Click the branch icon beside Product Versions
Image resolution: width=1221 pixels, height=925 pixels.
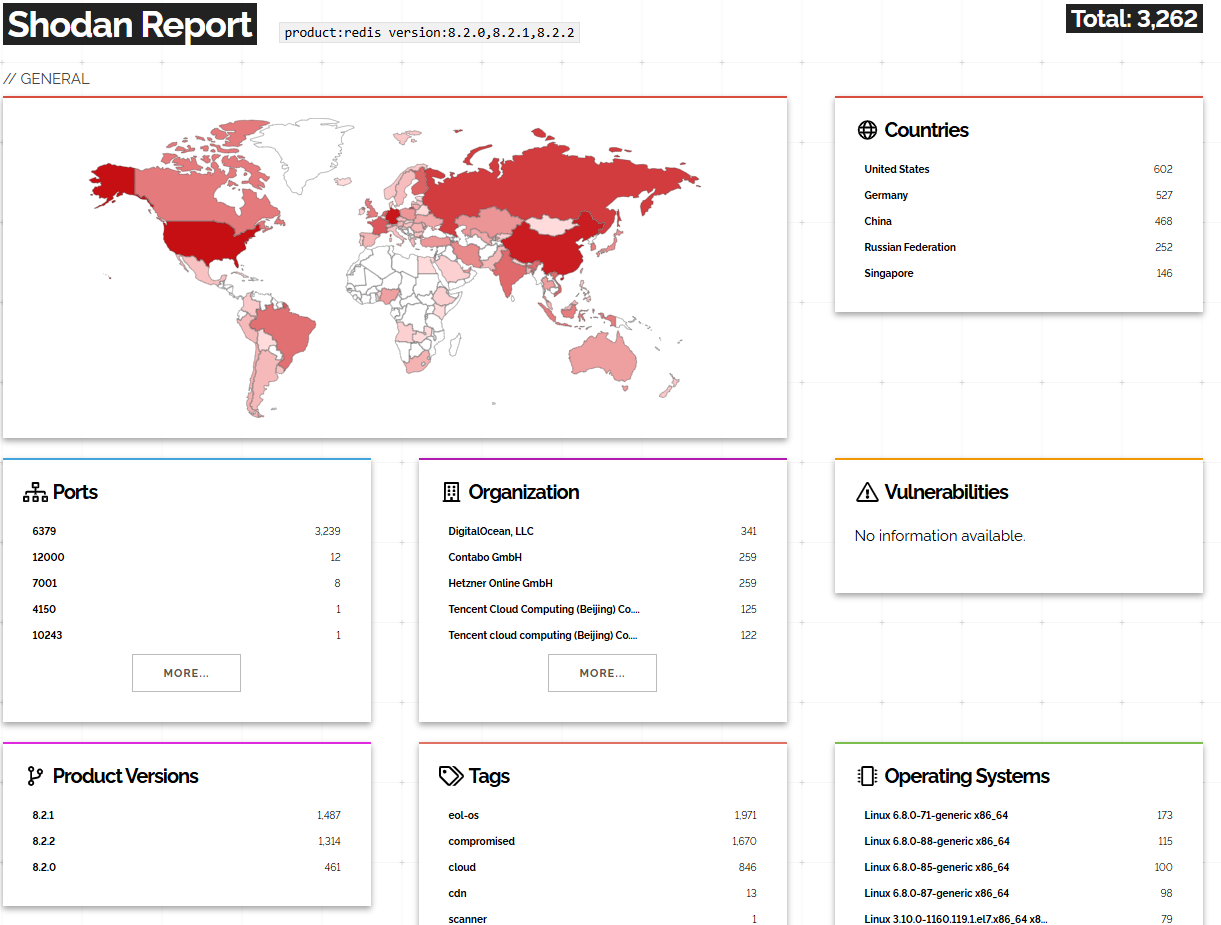[x=34, y=775]
